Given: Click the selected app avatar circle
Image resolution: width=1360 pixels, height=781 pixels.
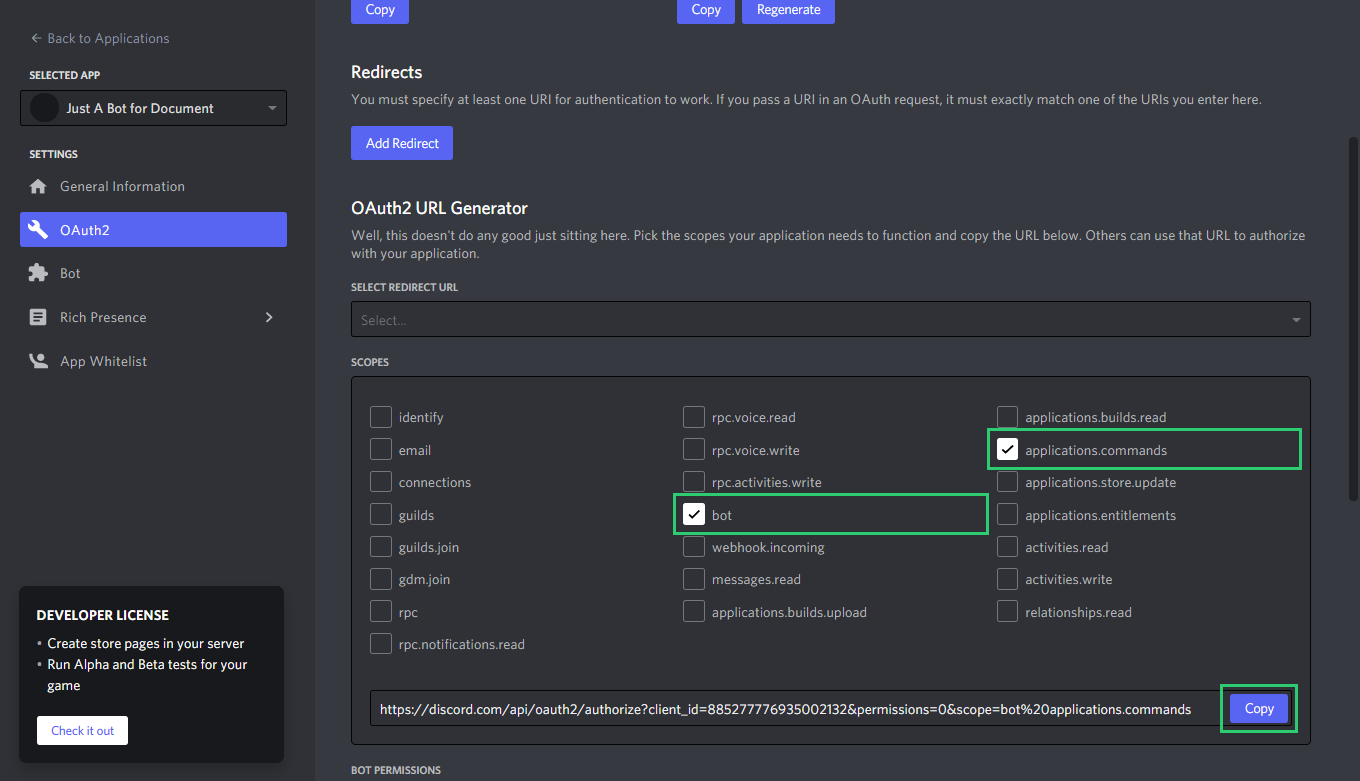Looking at the screenshot, I should coord(44,108).
